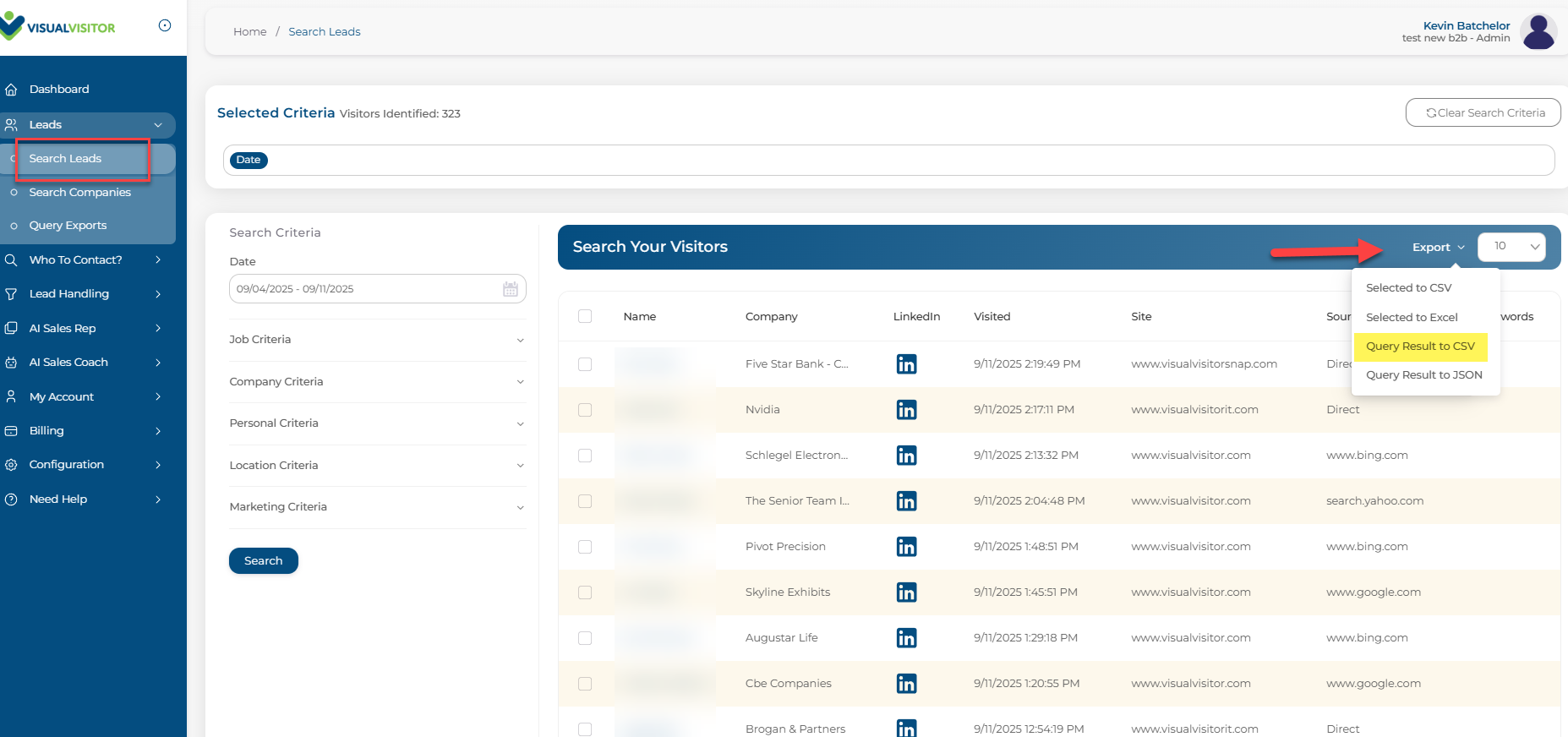Choose Selected to Excel export option

point(1412,318)
